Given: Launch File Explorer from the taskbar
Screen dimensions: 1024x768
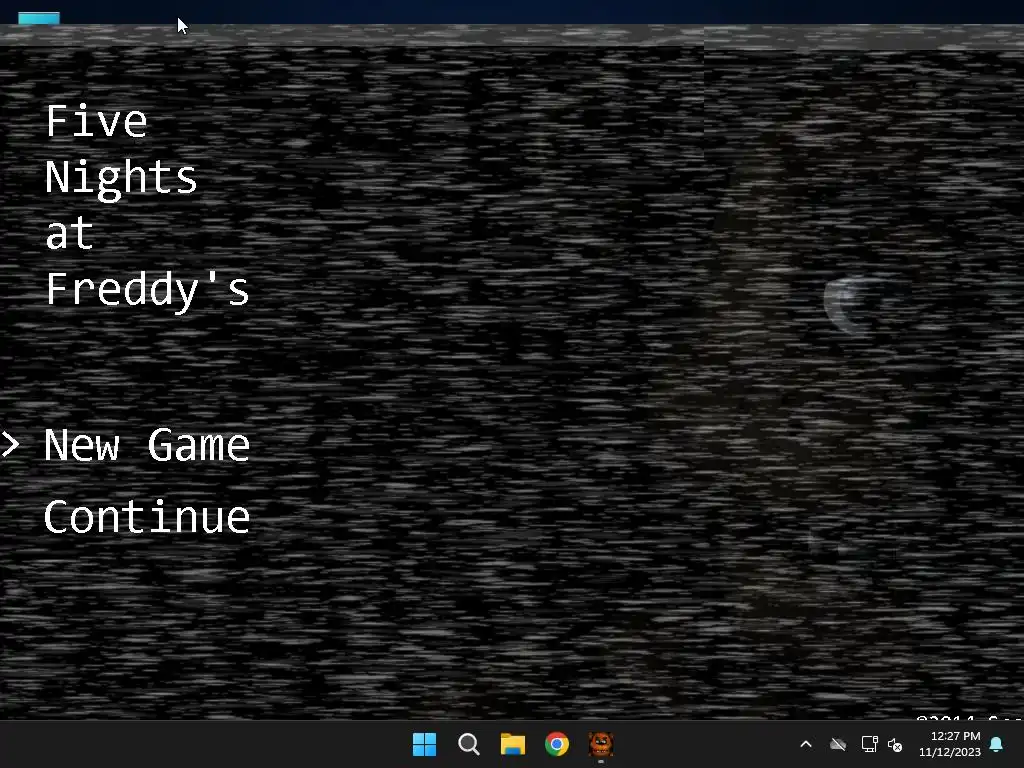Looking at the screenshot, I should coord(513,744).
